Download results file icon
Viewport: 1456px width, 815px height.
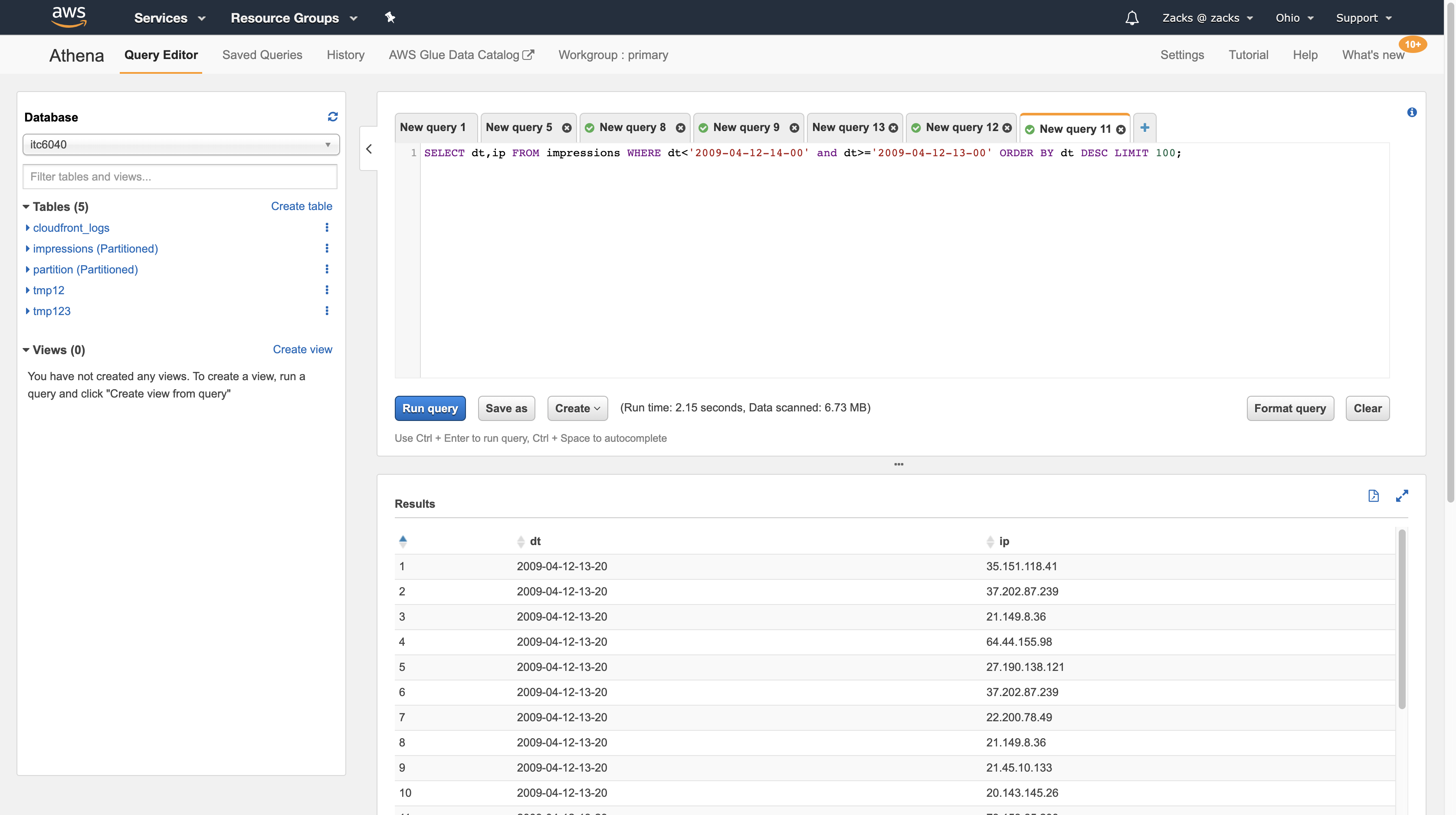pyautogui.click(x=1374, y=496)
